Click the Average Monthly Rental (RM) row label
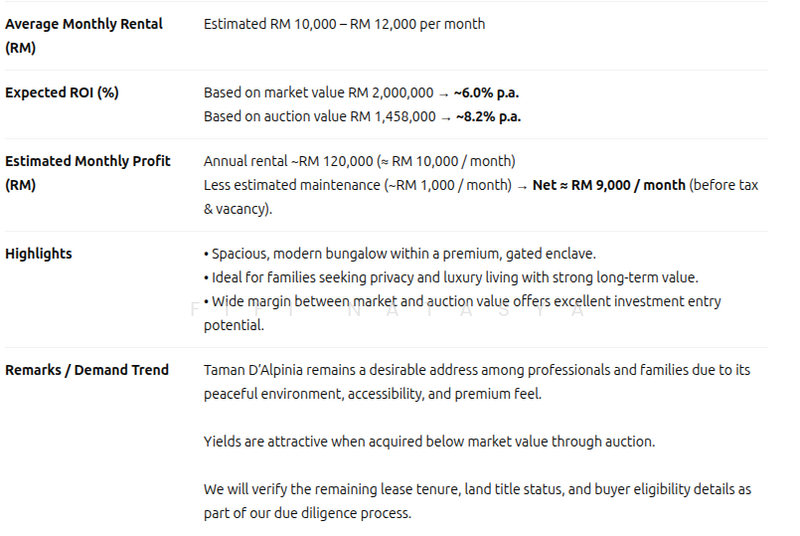The width and height of the screenshot is (800, 536). pyautogui.click(x=84, y=35)
